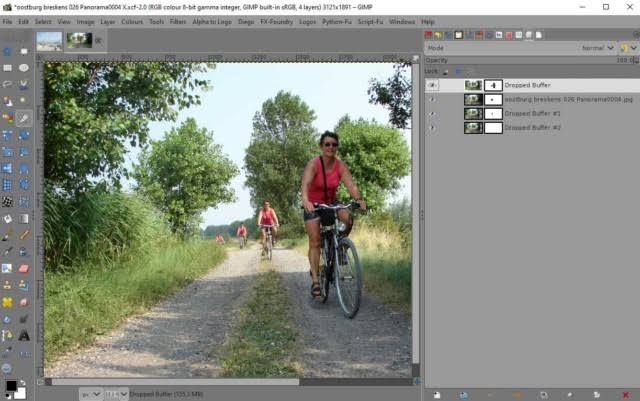Open the Filters menu
This screenshot has height=401, width=640.
178,22
